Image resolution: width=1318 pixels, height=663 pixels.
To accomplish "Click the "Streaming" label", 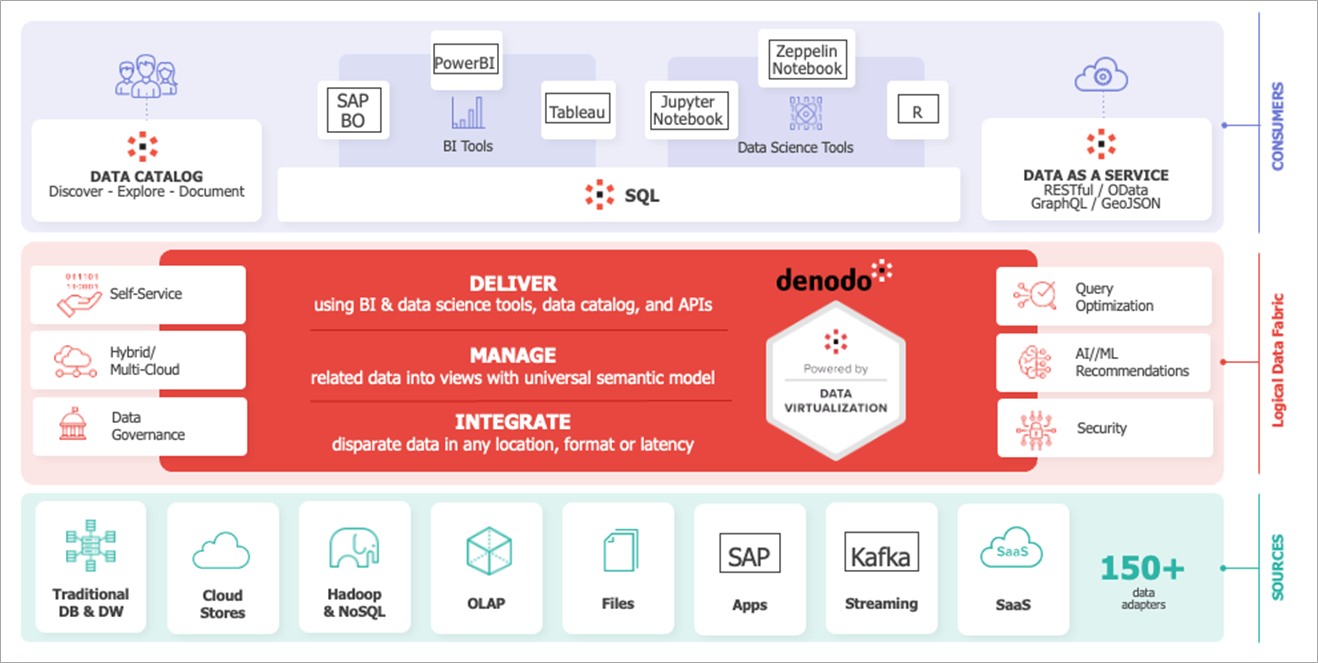I will click(x=881, y=603).
